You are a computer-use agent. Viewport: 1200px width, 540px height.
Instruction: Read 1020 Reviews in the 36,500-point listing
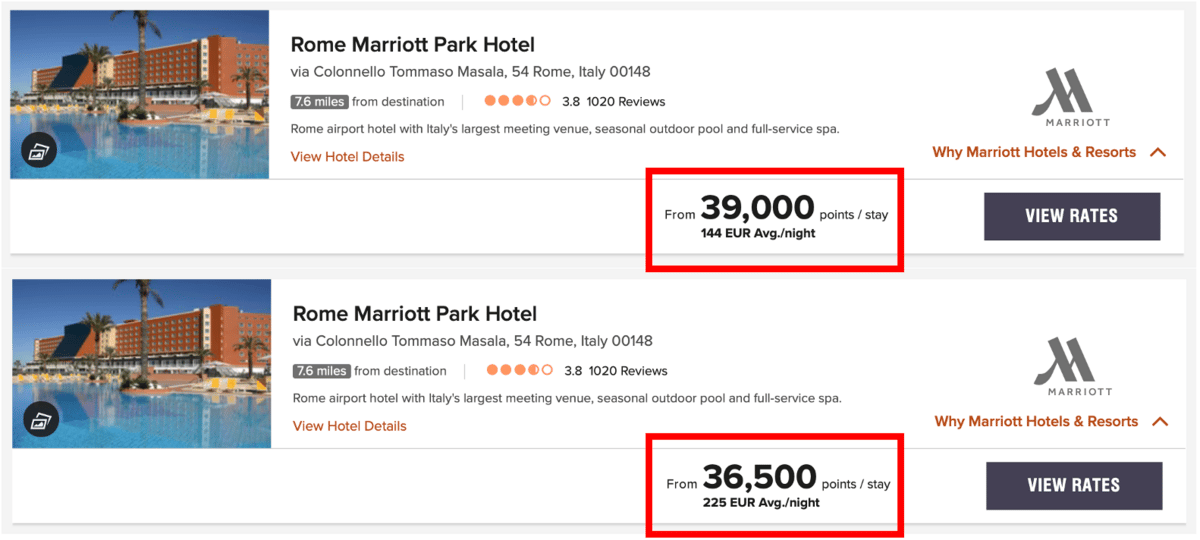pyautogui.click(x=627, y=371)
